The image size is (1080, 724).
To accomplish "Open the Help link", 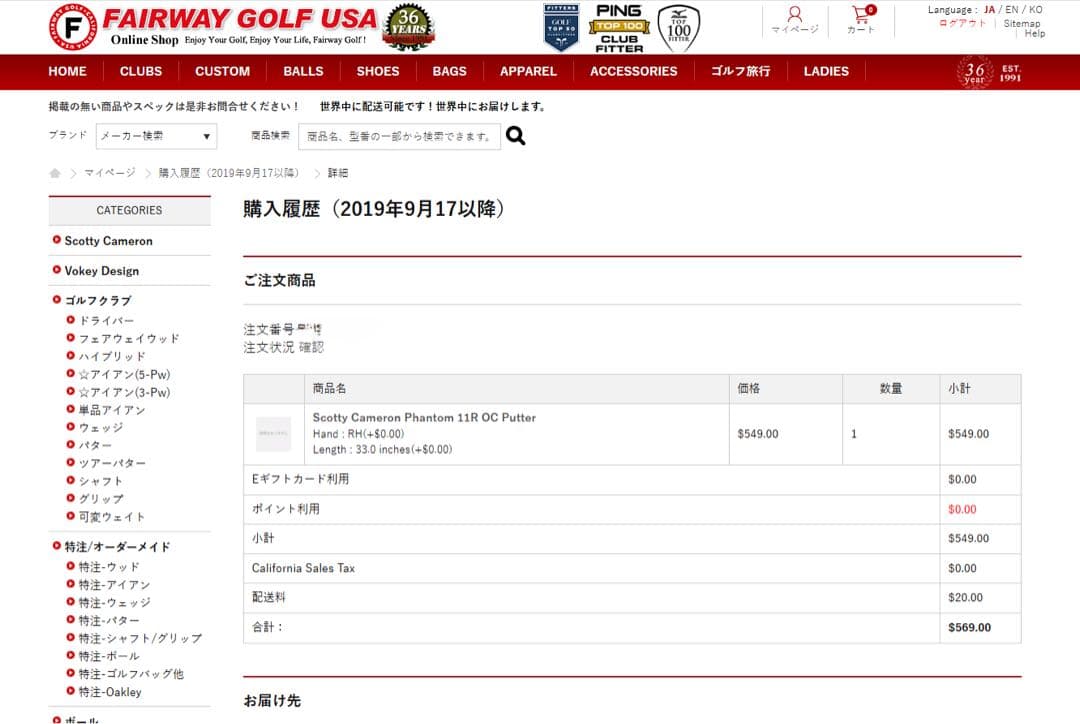I will [1035, 33].
